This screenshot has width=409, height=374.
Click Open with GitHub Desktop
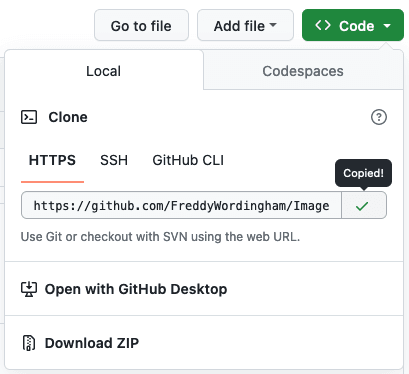click(136, 289)
